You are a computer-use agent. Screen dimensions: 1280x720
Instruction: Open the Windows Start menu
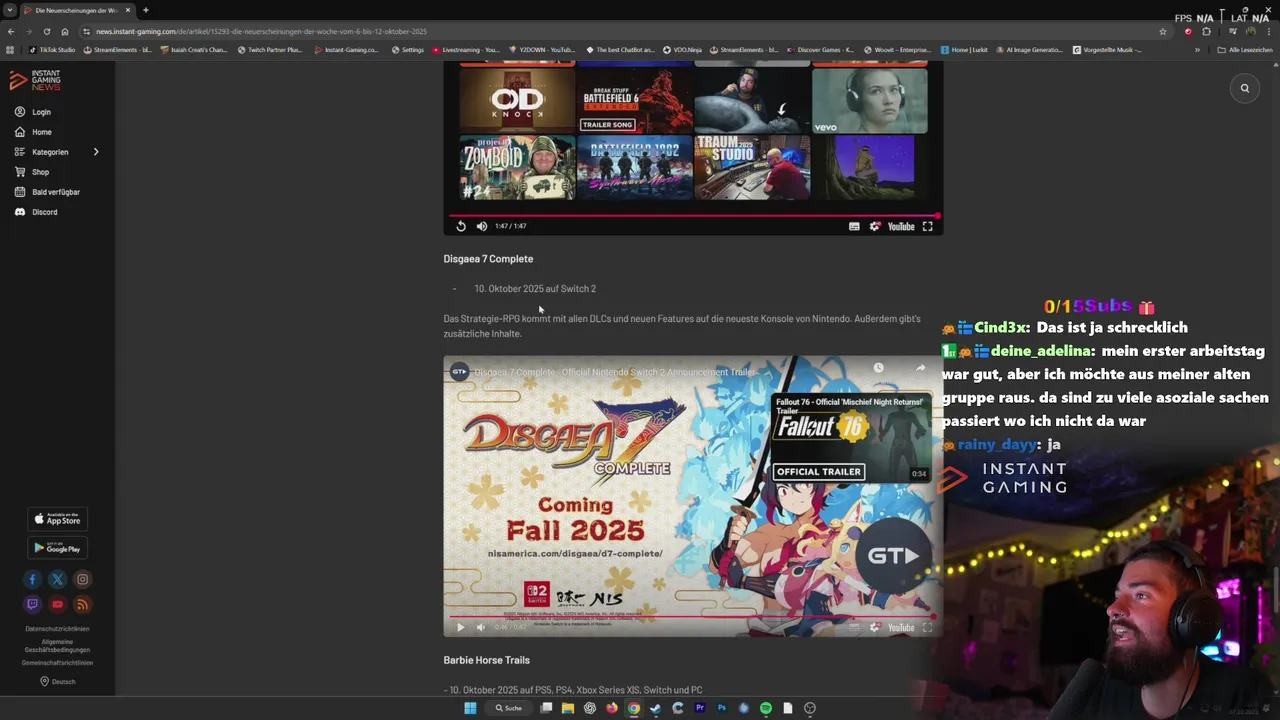pyautogui.click(x=470, y=708)
